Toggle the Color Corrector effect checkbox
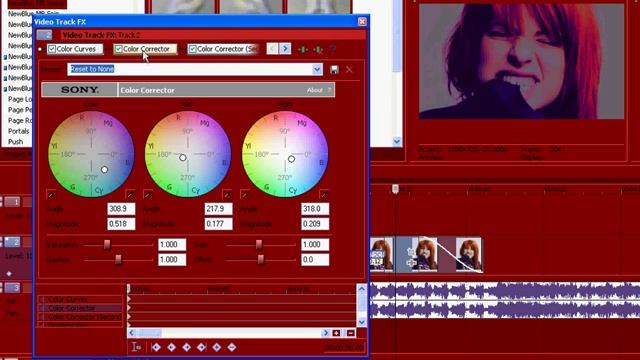Viewport: 640px width, 360px height. tap(118, 49)
